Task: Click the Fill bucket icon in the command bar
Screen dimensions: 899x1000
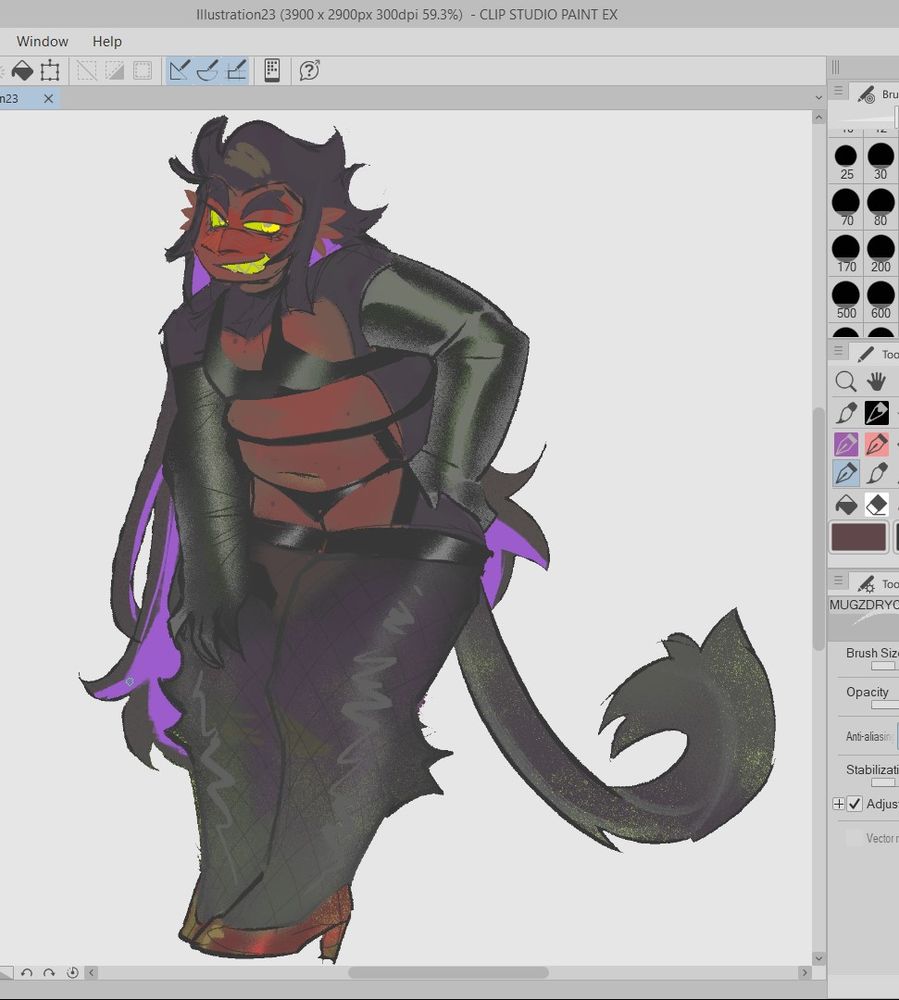Action: 22,71
